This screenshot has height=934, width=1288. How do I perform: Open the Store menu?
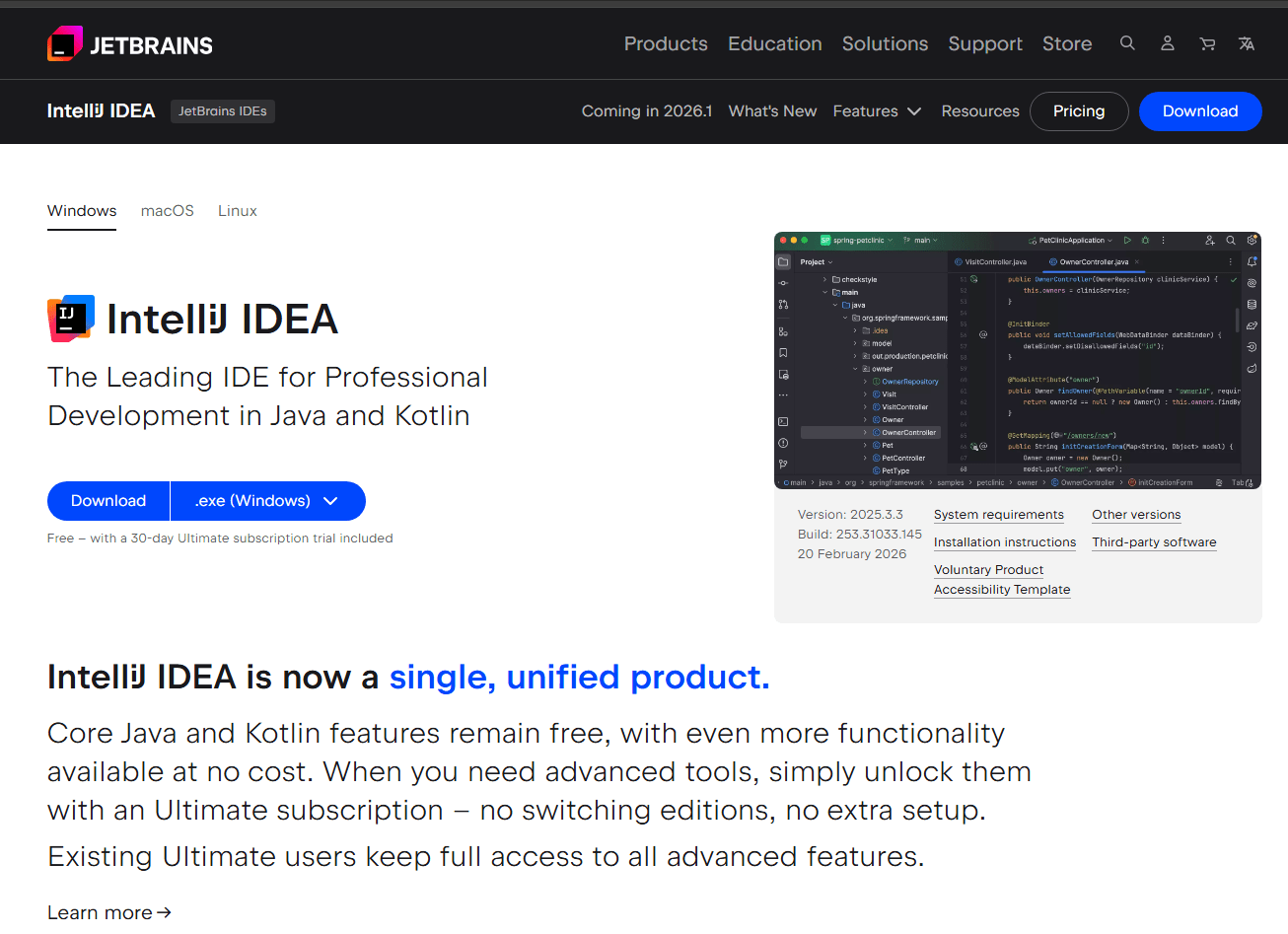point(1067,44)
